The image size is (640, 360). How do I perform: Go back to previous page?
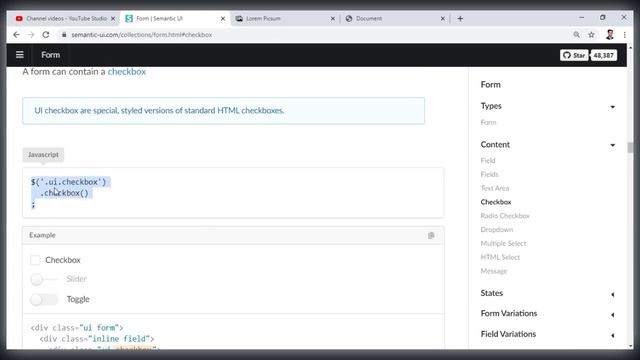(16, 35)
